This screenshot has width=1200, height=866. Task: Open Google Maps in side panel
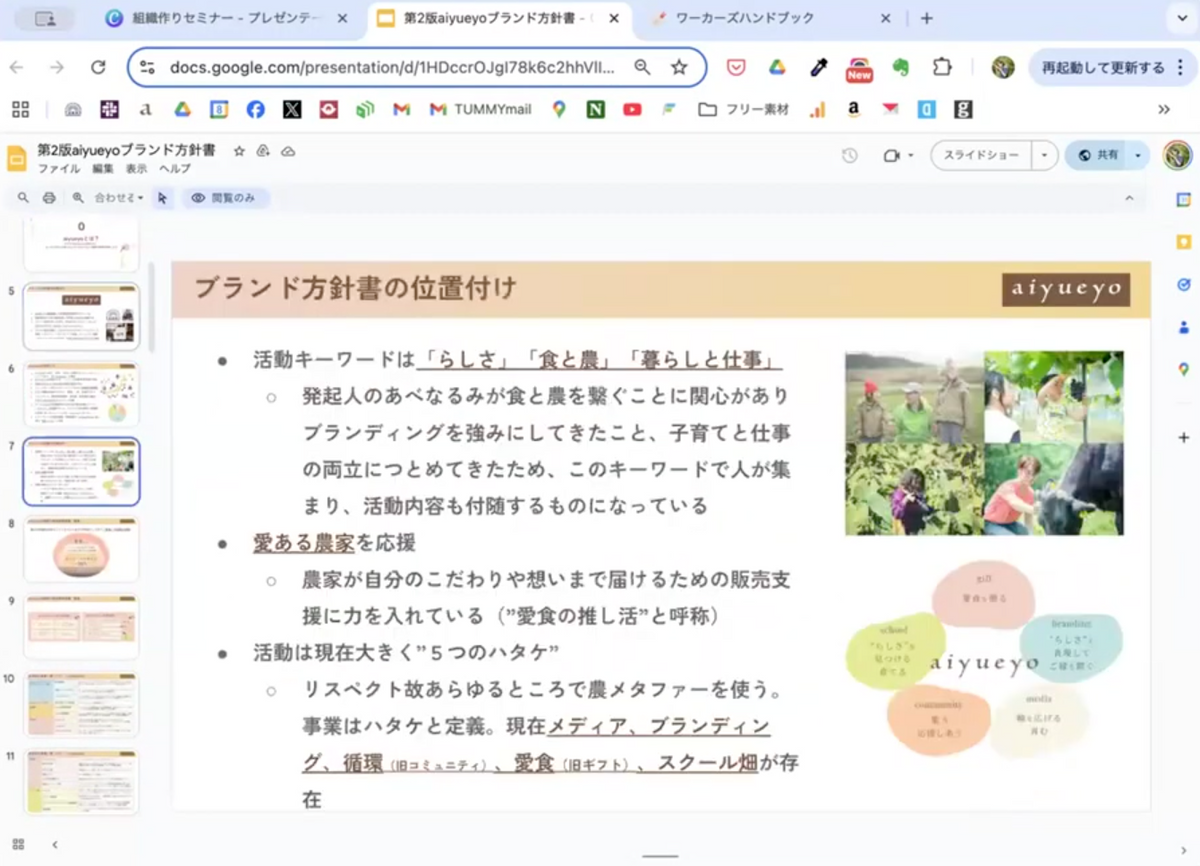coord(1183,369)
